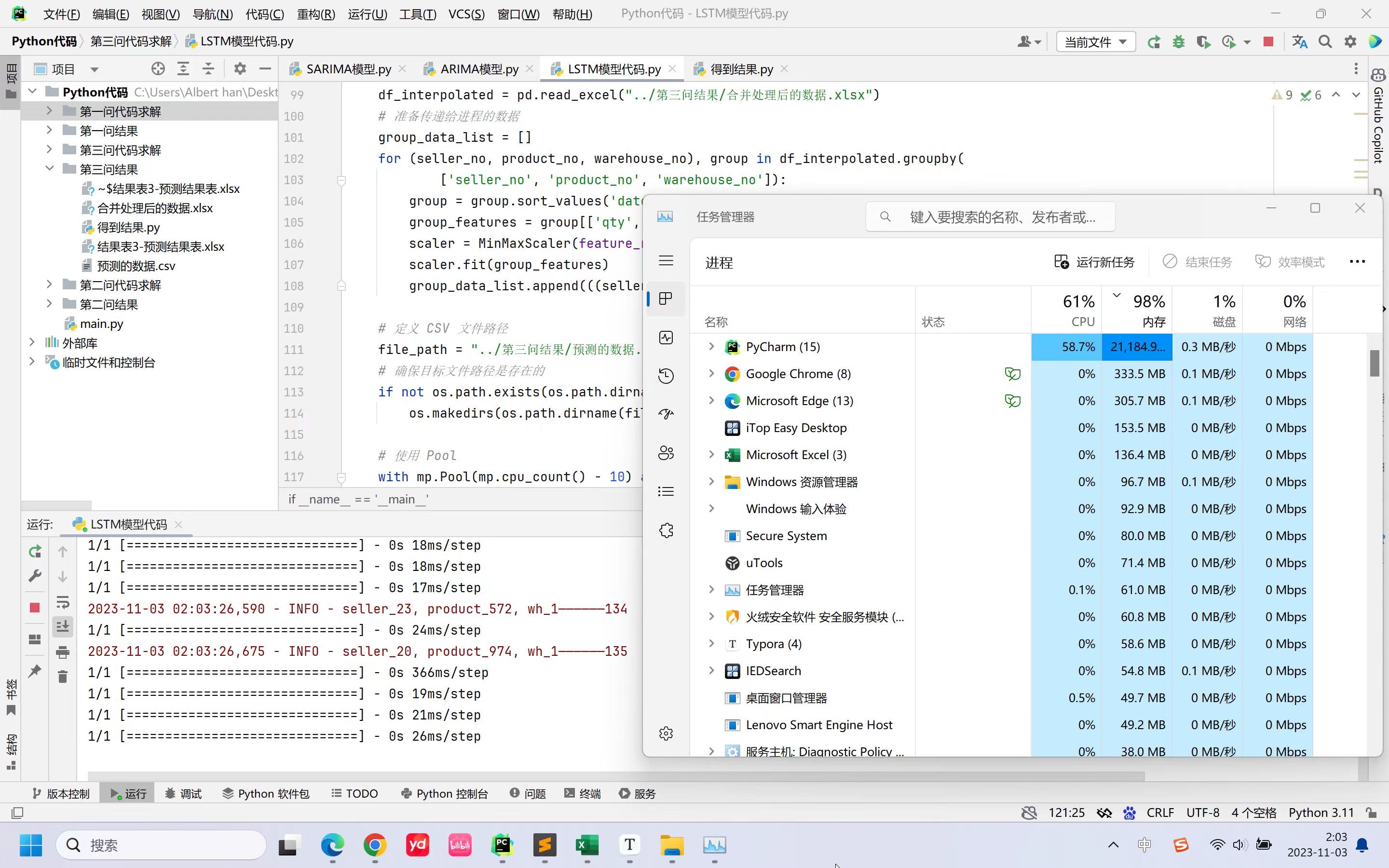Image resolution: width=1389 pixels, height=868 pixels.
Task: Open Task Manager Users page icon
Action: pyautogui.click(x=666, y=453)
